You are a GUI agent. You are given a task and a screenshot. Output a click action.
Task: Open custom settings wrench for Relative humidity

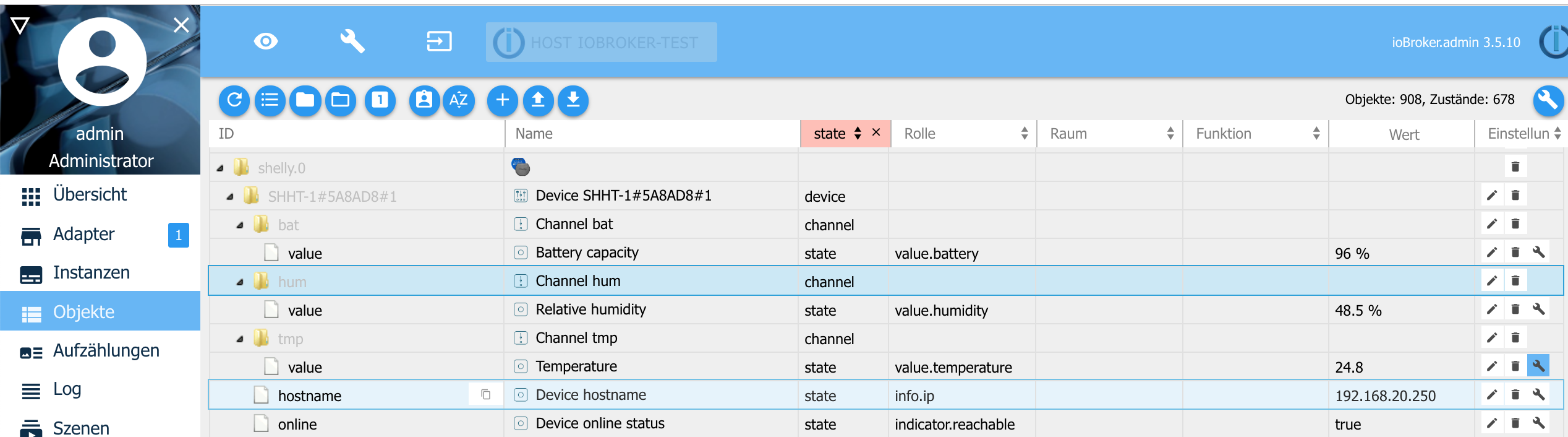tap(1539, 309)
